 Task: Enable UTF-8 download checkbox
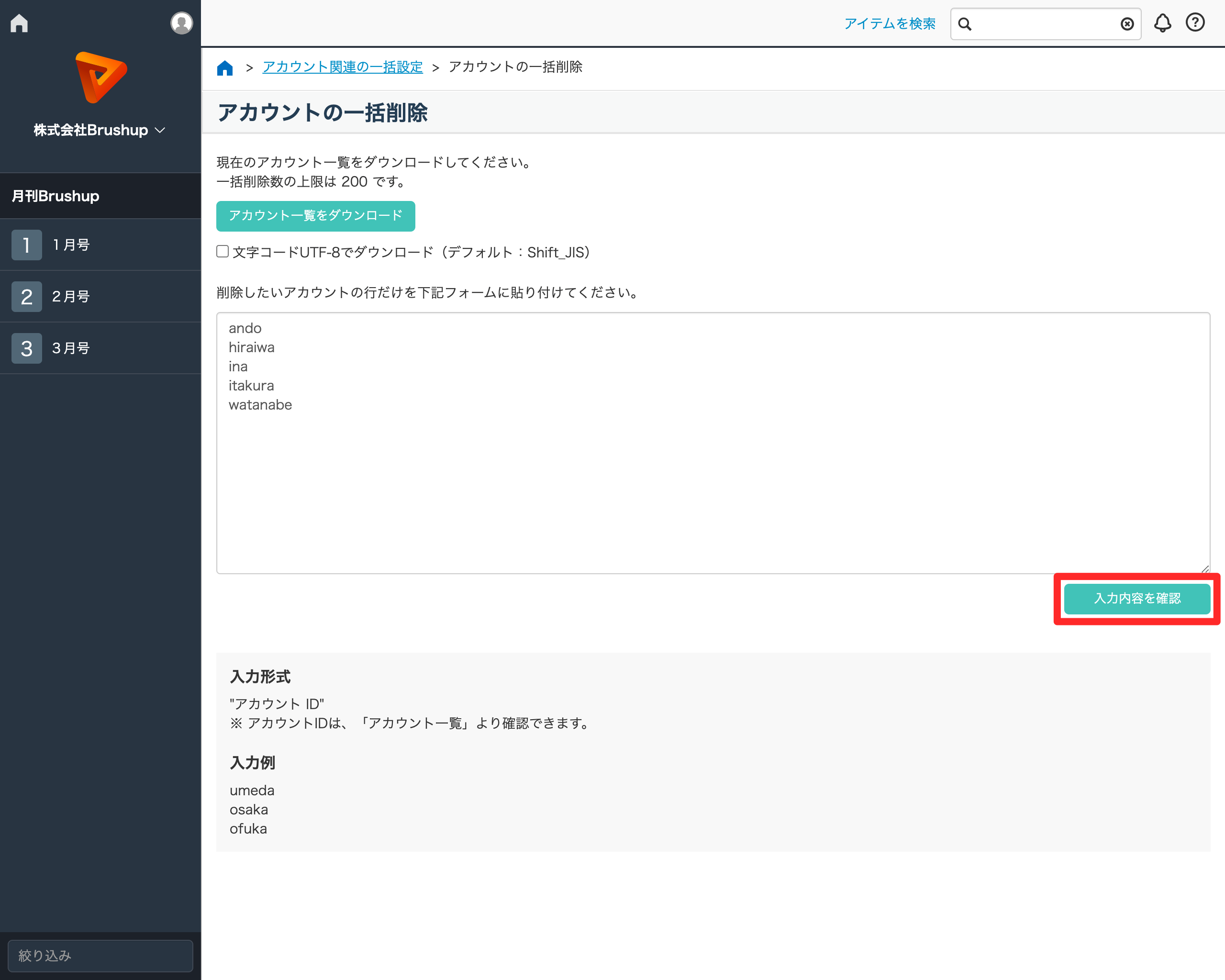coord(223,251)
